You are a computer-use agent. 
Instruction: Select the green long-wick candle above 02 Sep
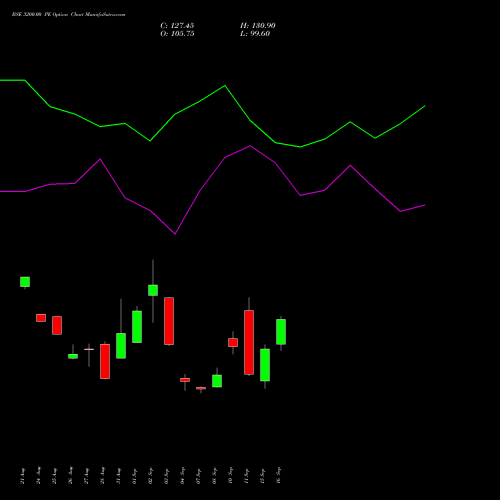[153, 290]
